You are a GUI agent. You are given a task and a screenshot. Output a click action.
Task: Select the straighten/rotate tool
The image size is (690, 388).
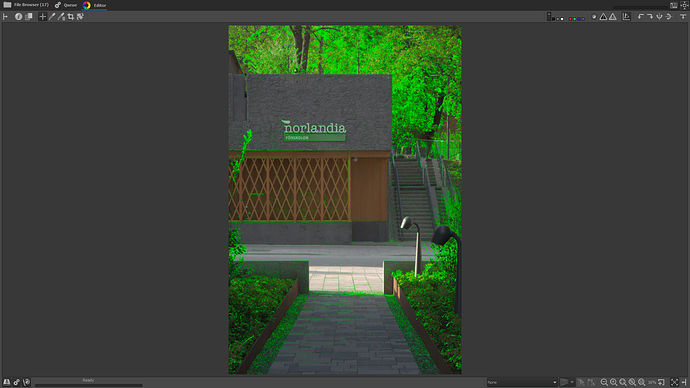80,17
